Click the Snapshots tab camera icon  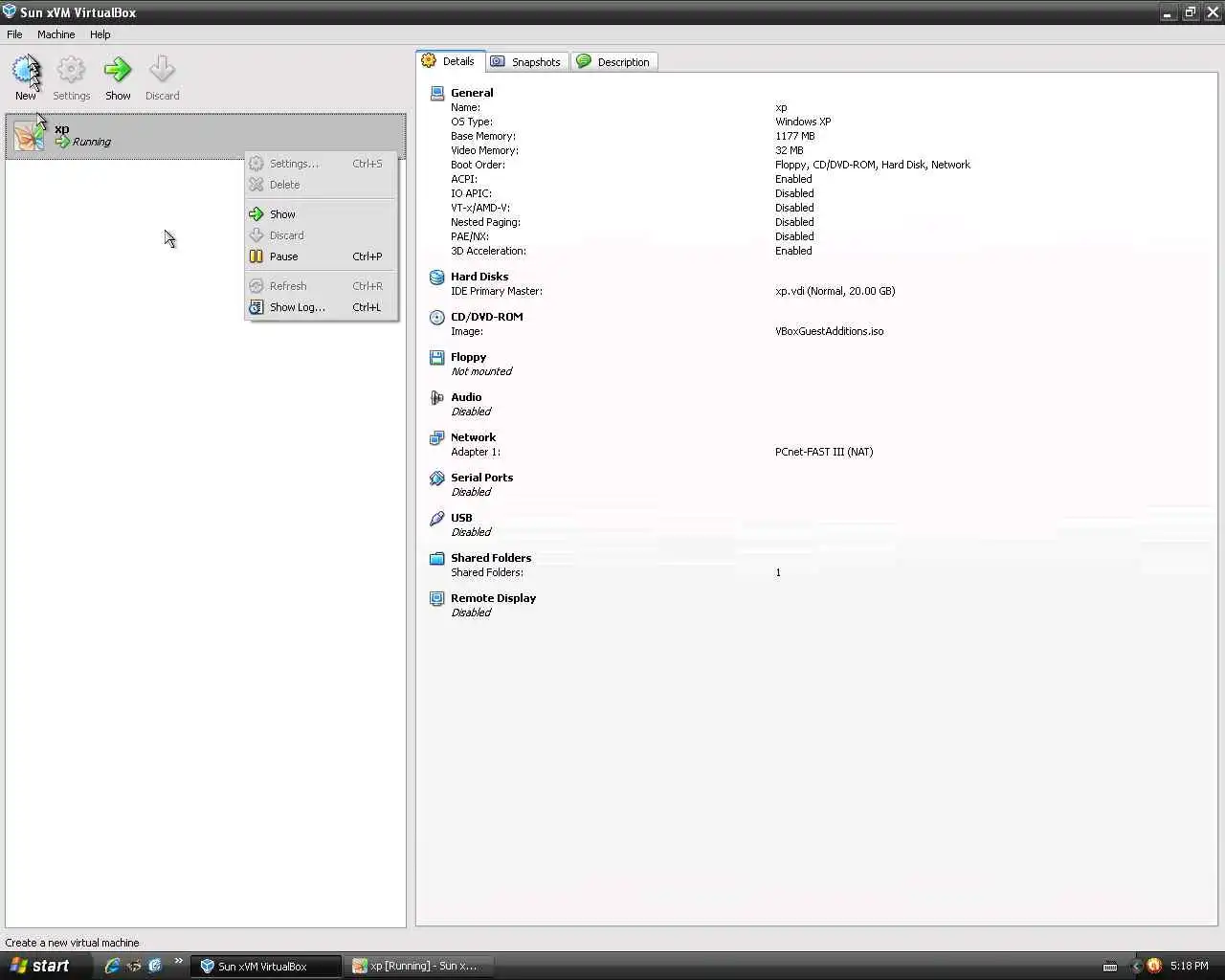(x=498, y=62)
